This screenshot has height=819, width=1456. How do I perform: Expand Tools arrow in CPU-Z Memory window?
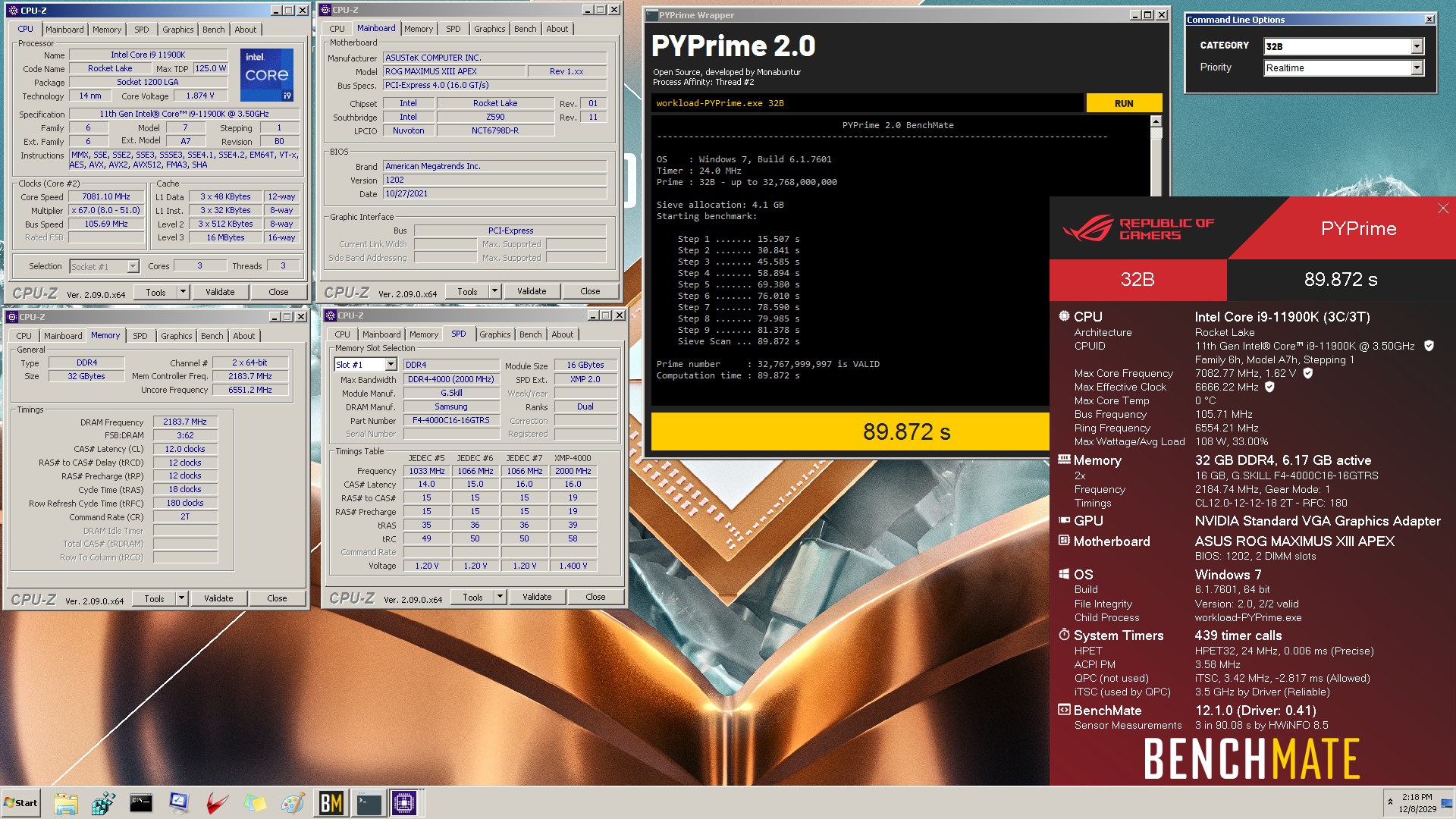coord(181,598)
